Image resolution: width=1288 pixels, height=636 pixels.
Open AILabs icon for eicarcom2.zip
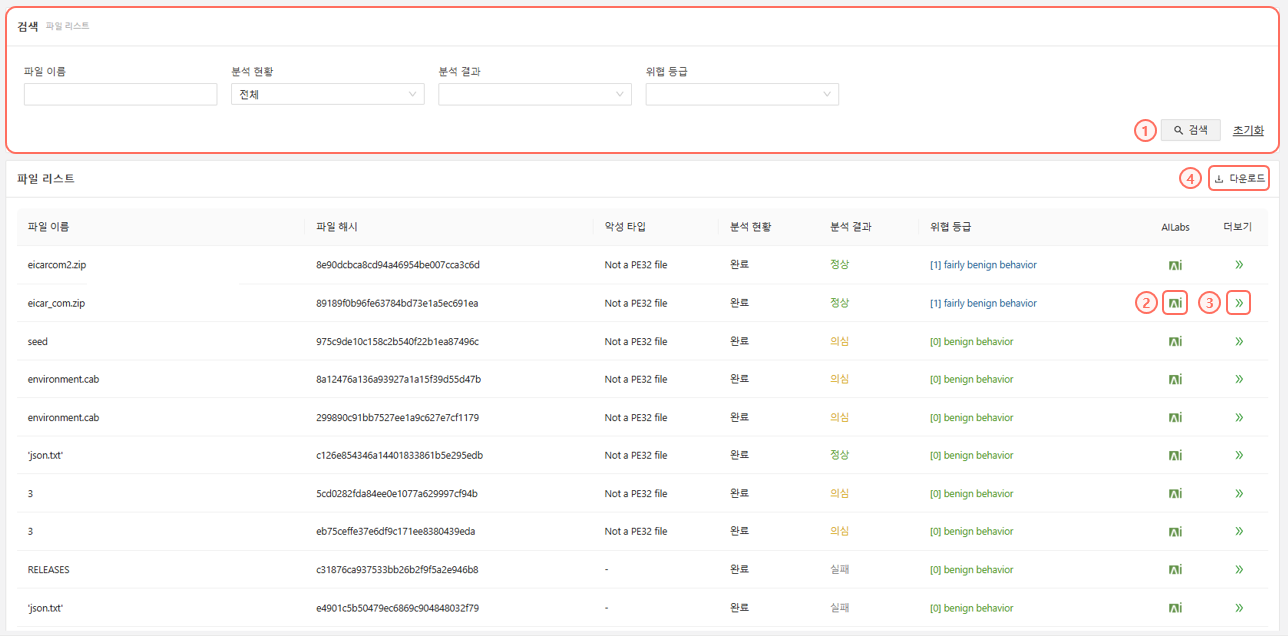click(1176, 265)
